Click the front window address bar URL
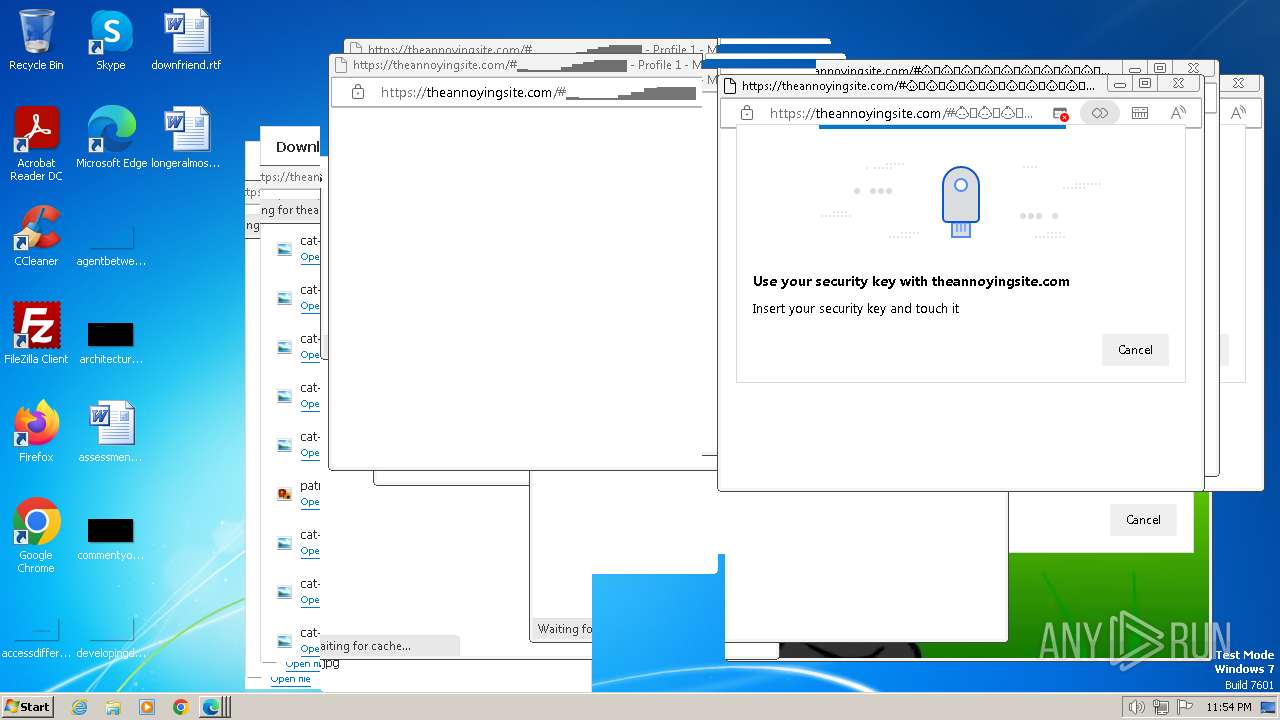This screenshot has height=720, width=1280. pos(901,113)
